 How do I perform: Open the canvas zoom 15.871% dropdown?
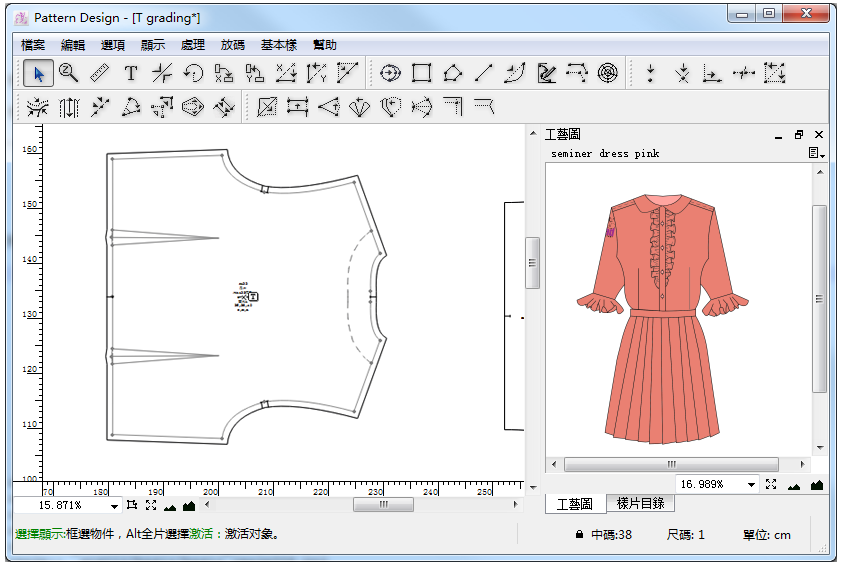pyautogui.click(x=114, y=506)
